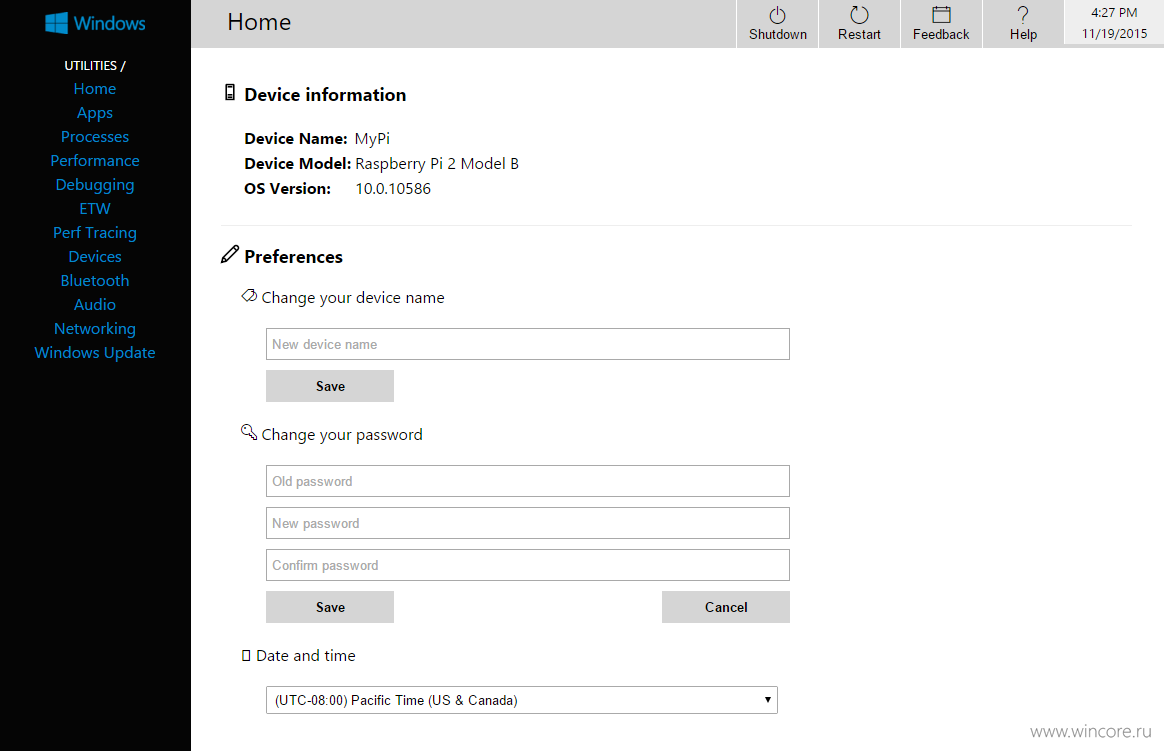The height and width of the screenshot is (751, 1164).
Task: Click the Shutdown label in the top bar
Action: pyautogui.click(x=778, y=35)
